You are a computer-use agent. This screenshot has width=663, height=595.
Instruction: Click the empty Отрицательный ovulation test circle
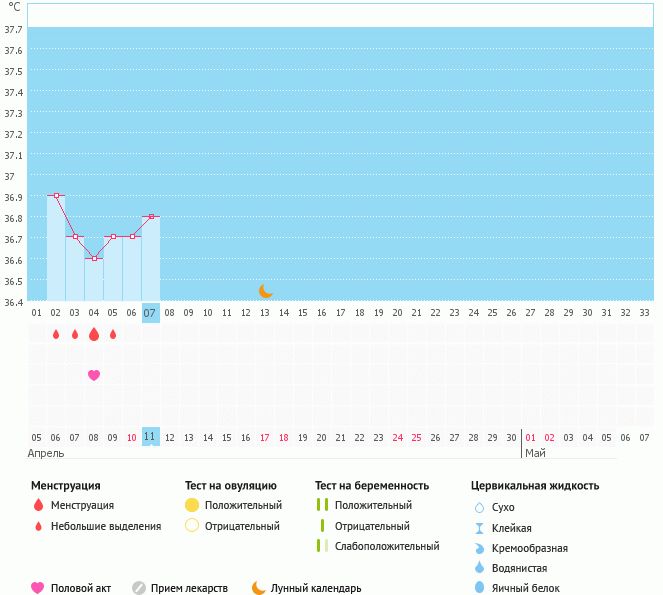click(192, 525)
